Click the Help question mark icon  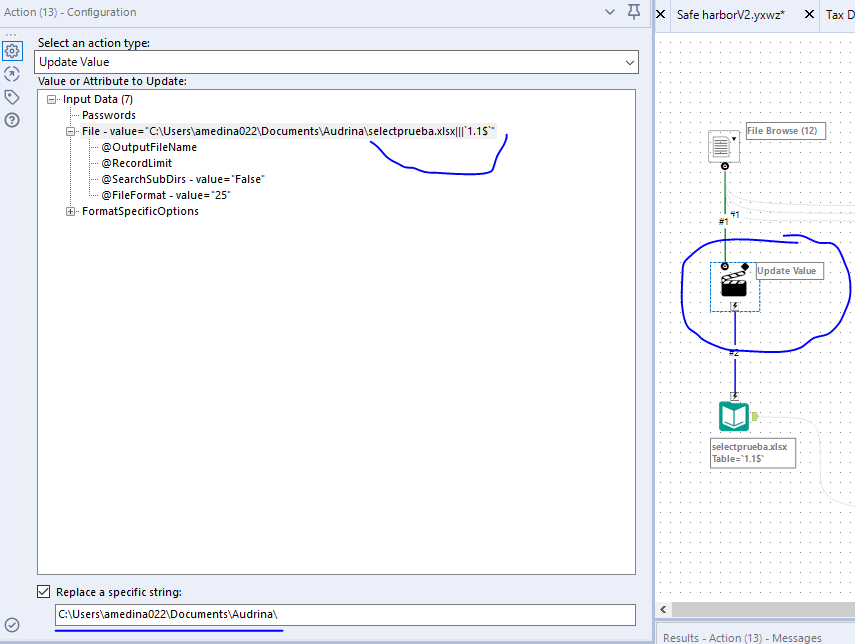13,119
